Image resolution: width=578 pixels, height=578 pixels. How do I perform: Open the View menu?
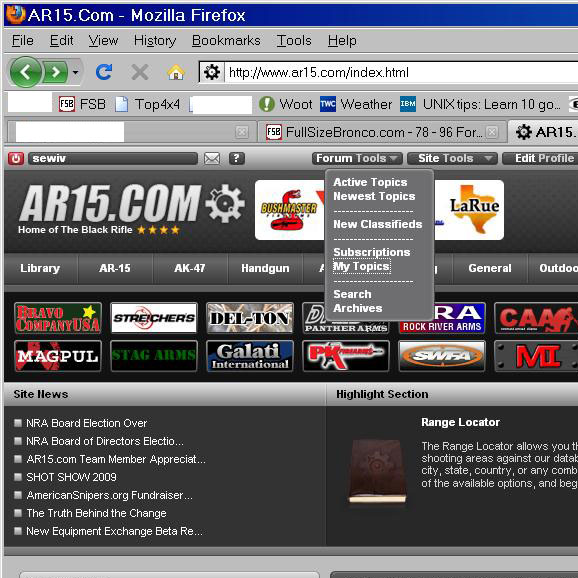point(103,41)
